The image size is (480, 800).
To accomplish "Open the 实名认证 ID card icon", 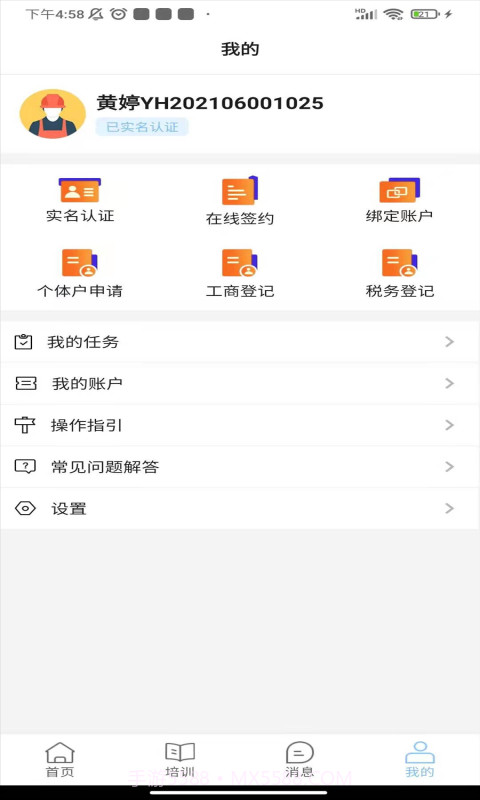I will (80, 190).
